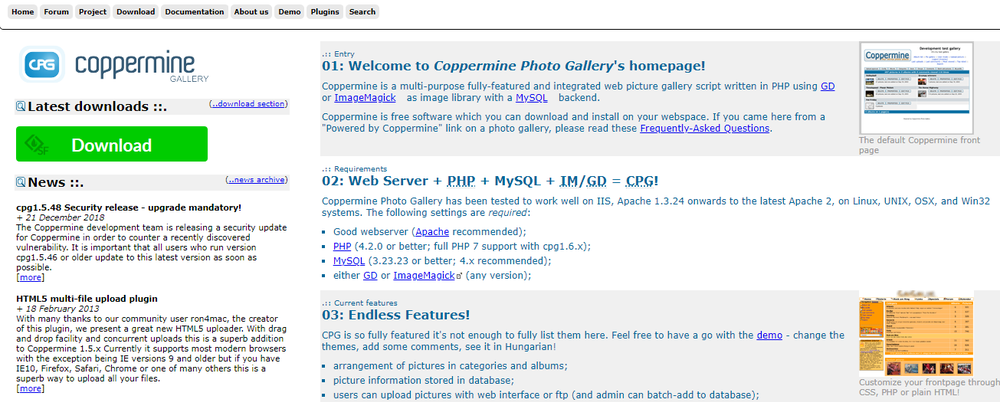Image resolution: width=1000 pixels, height=402 pixels.
Task: Click the Latest downloads heading text
Action: click(97, 107)
